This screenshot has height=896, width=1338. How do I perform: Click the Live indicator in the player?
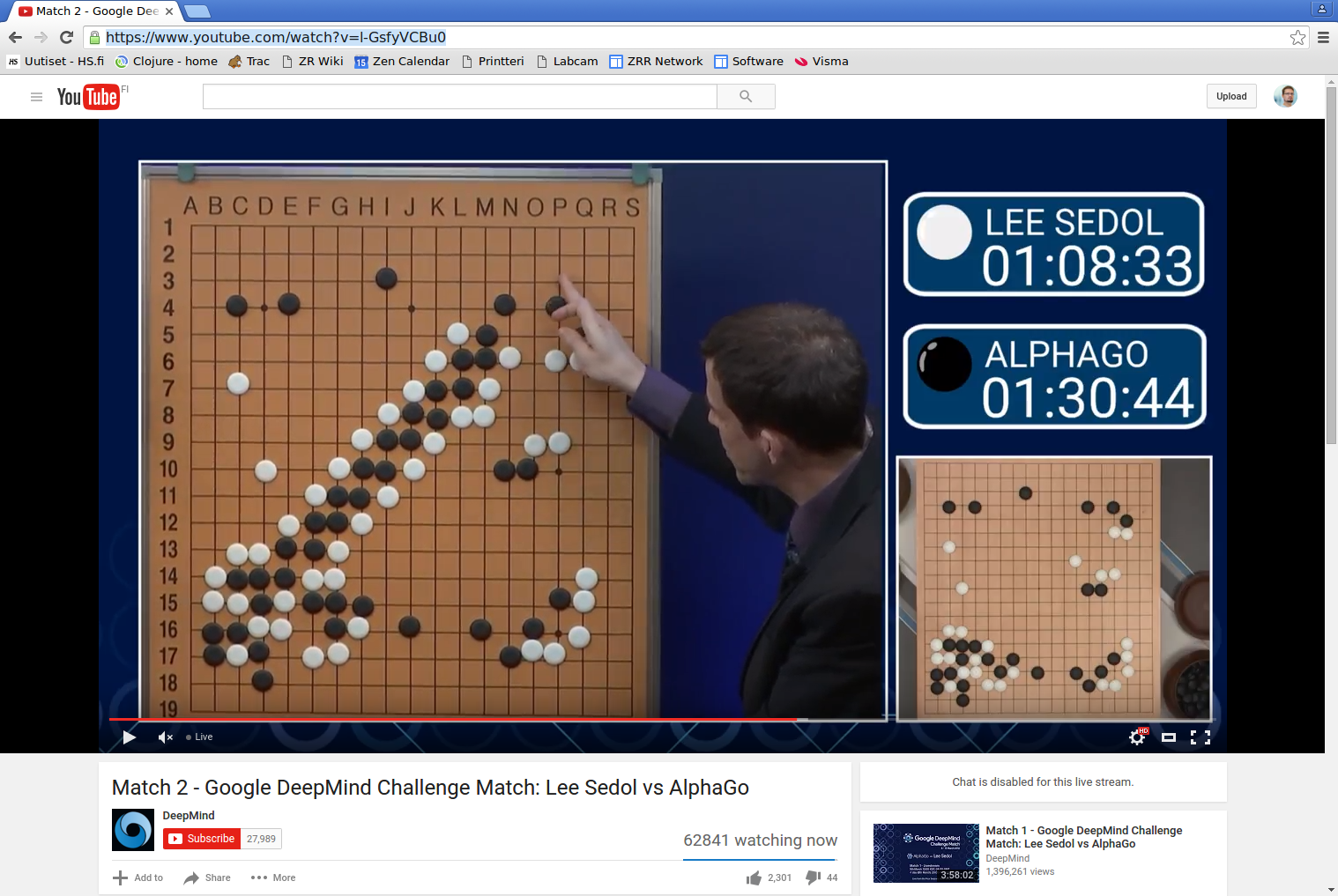(199, 737)
